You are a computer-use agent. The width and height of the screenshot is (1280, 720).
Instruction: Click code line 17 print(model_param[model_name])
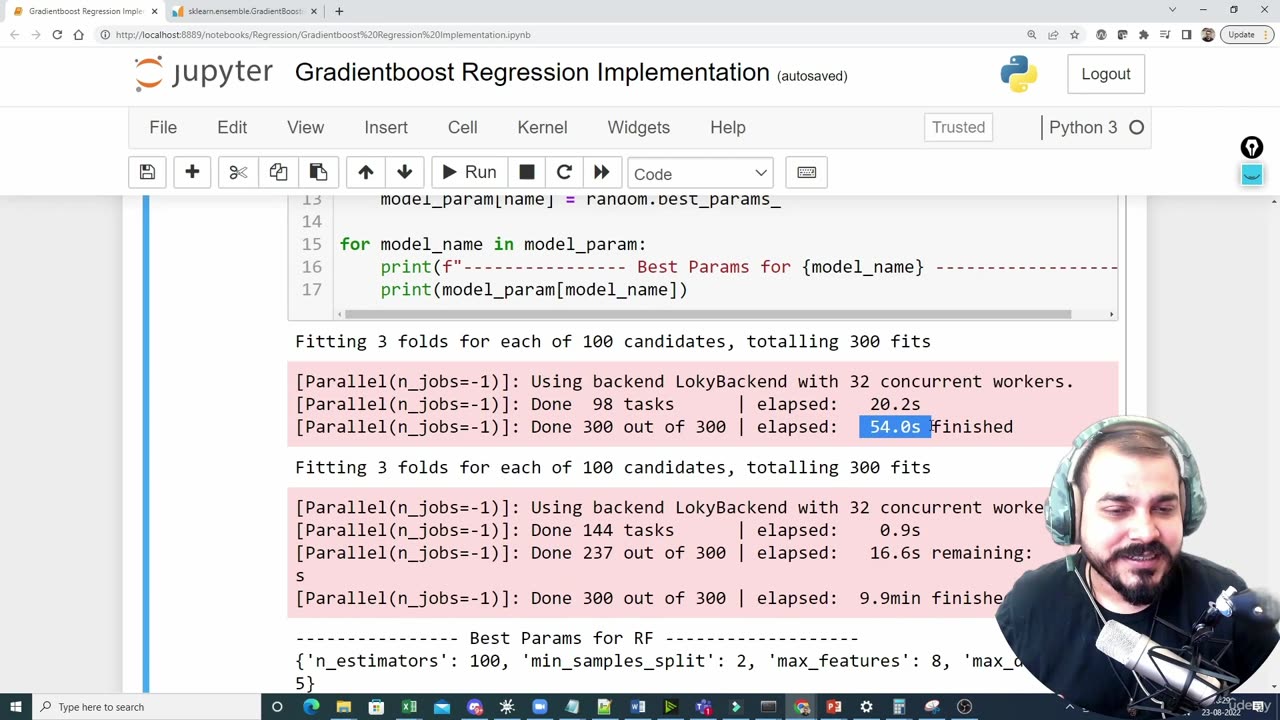534,290
